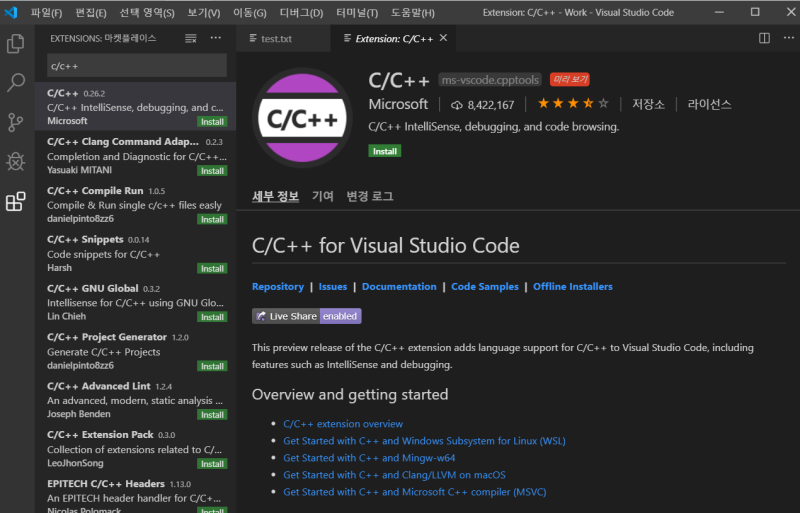Screen dimensions: 800x513
Task: Open the 선택 영역(S) menu
Action: tap(147, 13)
